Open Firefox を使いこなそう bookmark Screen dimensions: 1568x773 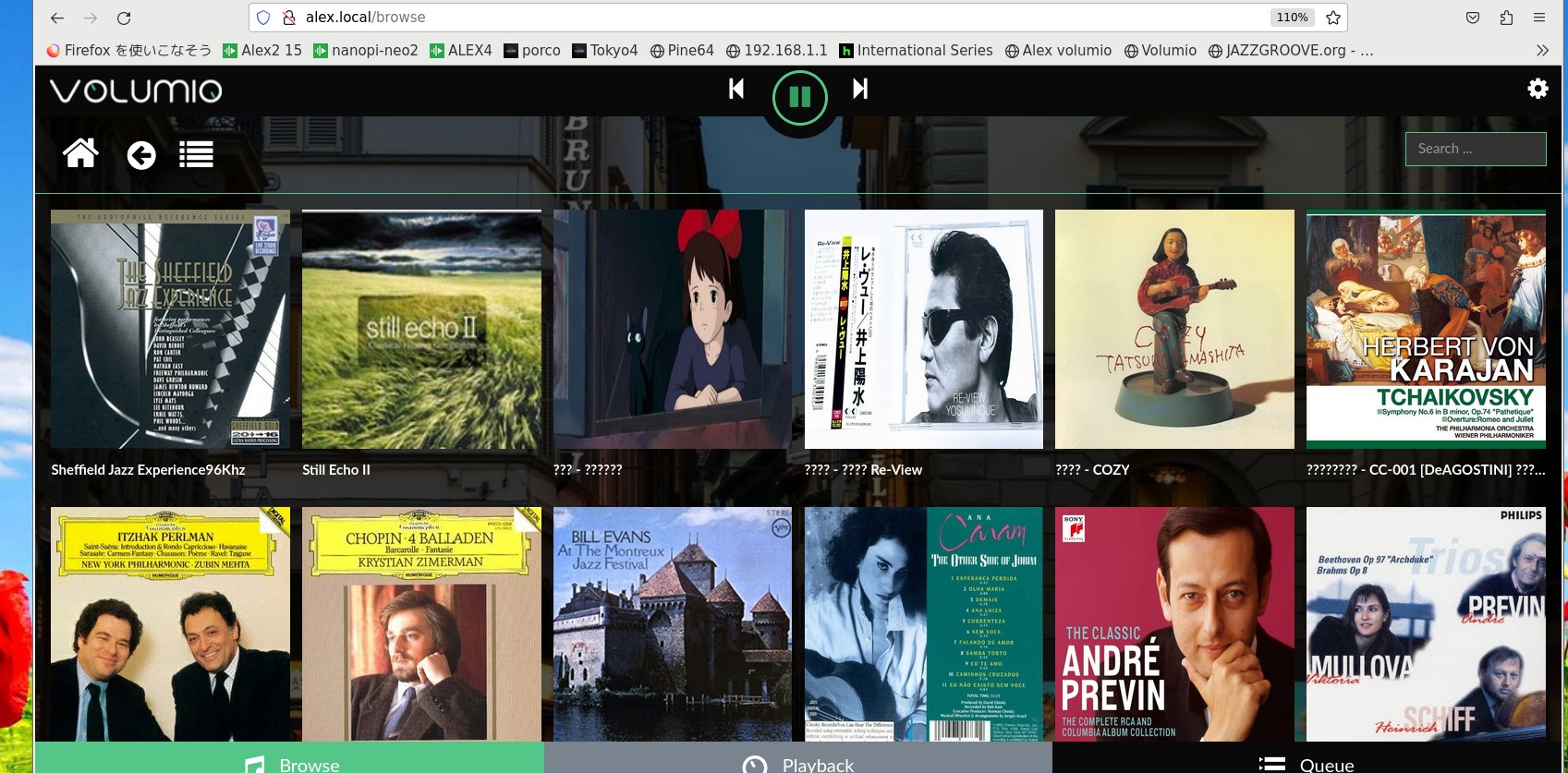click(x=129, y=51)
